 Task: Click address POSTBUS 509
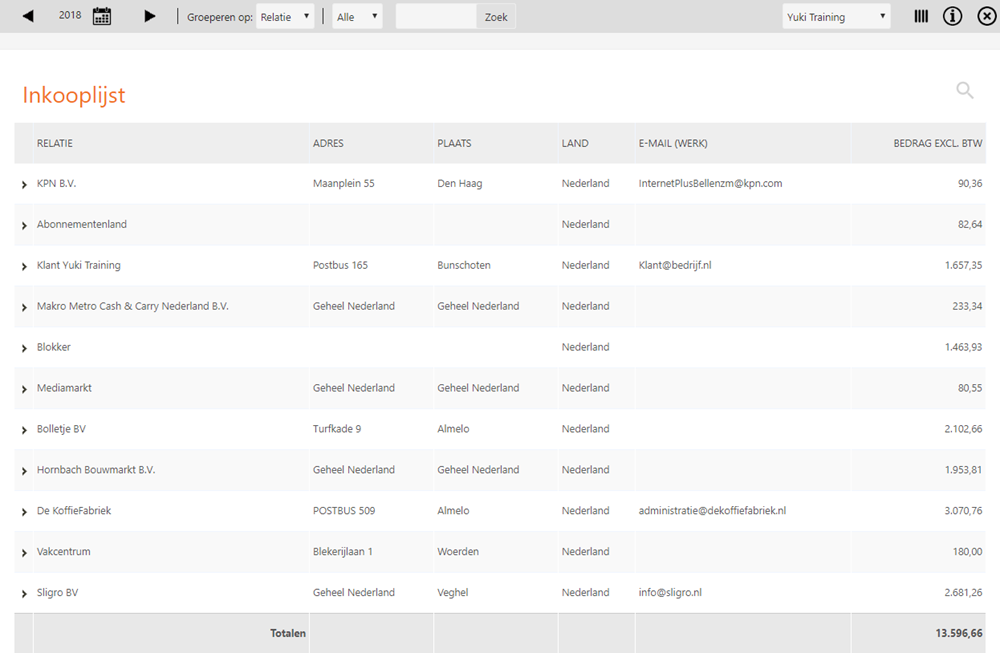pos(344,510)
